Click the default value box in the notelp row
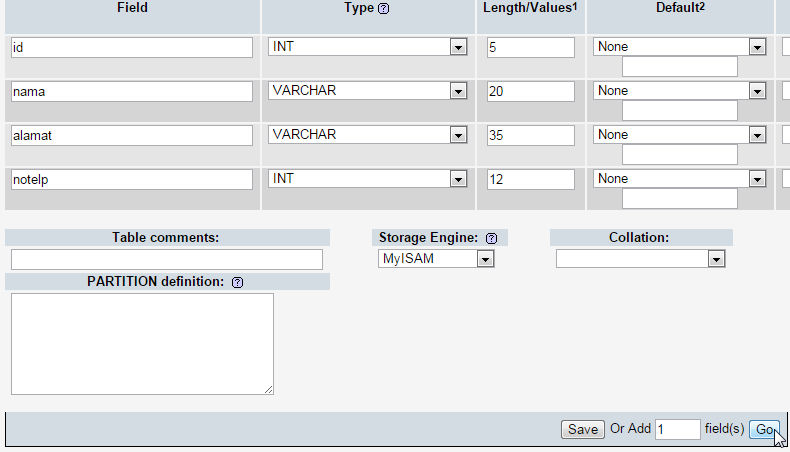 680,199
